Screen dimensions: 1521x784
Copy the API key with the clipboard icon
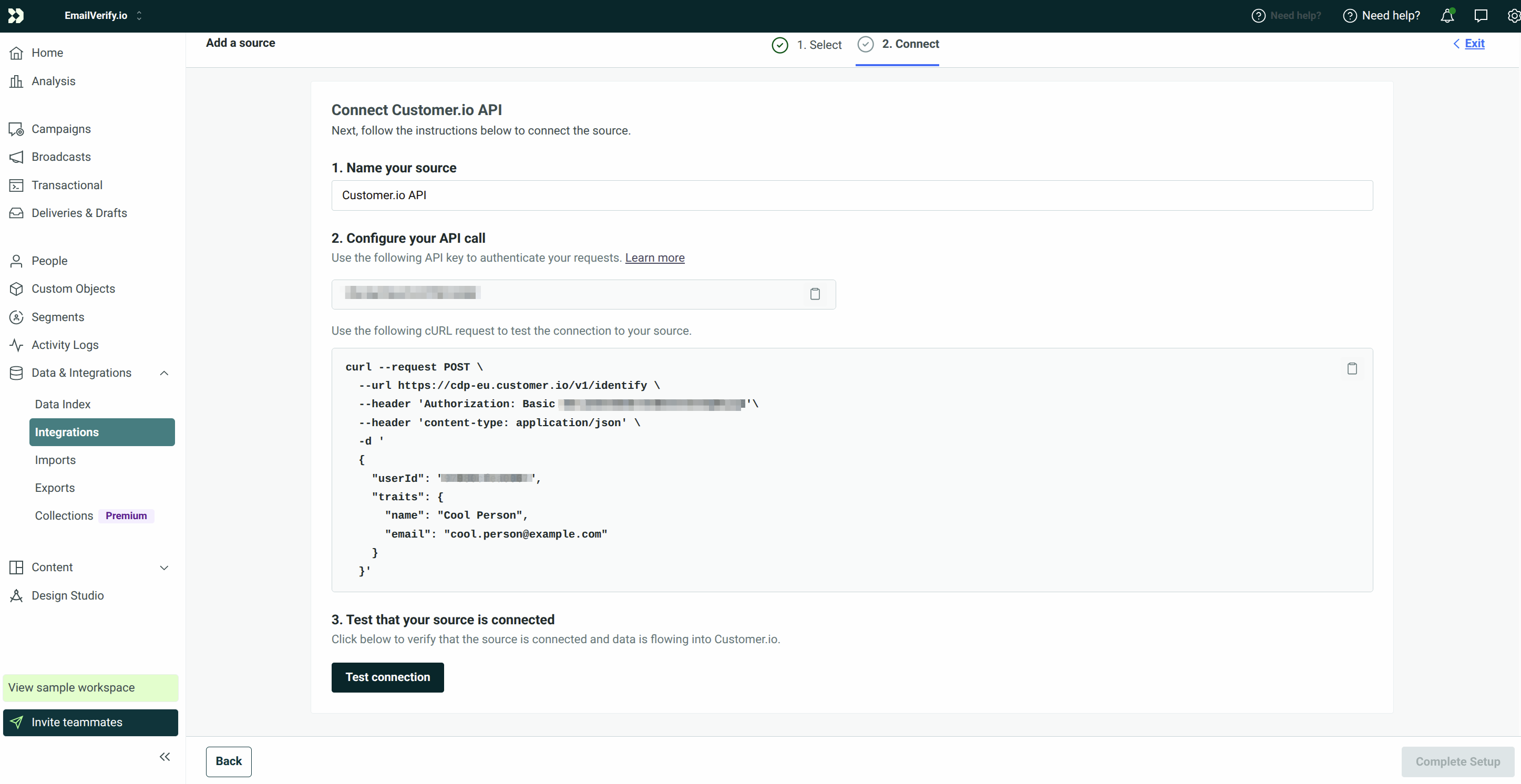[815, 294]
